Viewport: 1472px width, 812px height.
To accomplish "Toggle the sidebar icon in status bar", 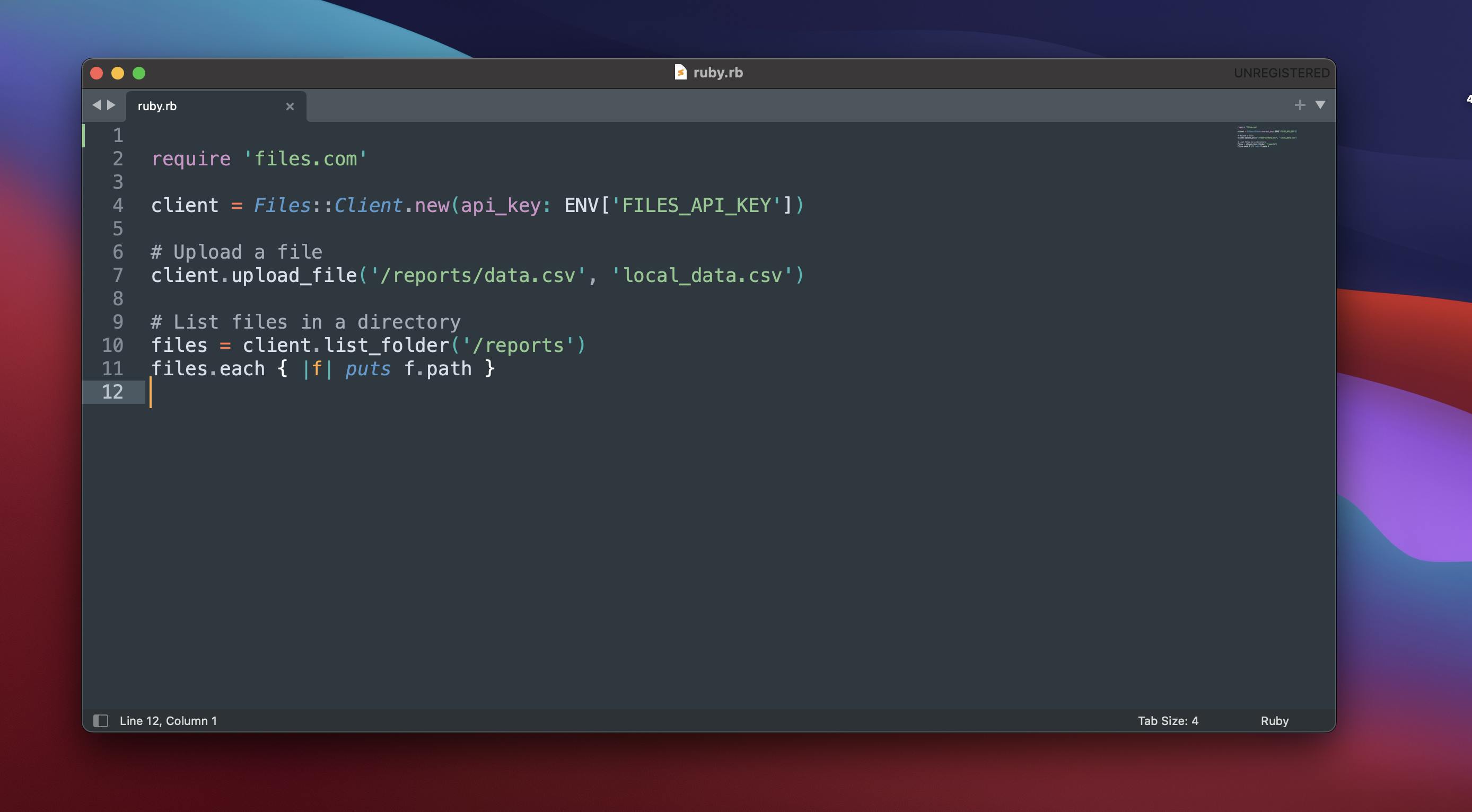I will click(x=101, y=721).
